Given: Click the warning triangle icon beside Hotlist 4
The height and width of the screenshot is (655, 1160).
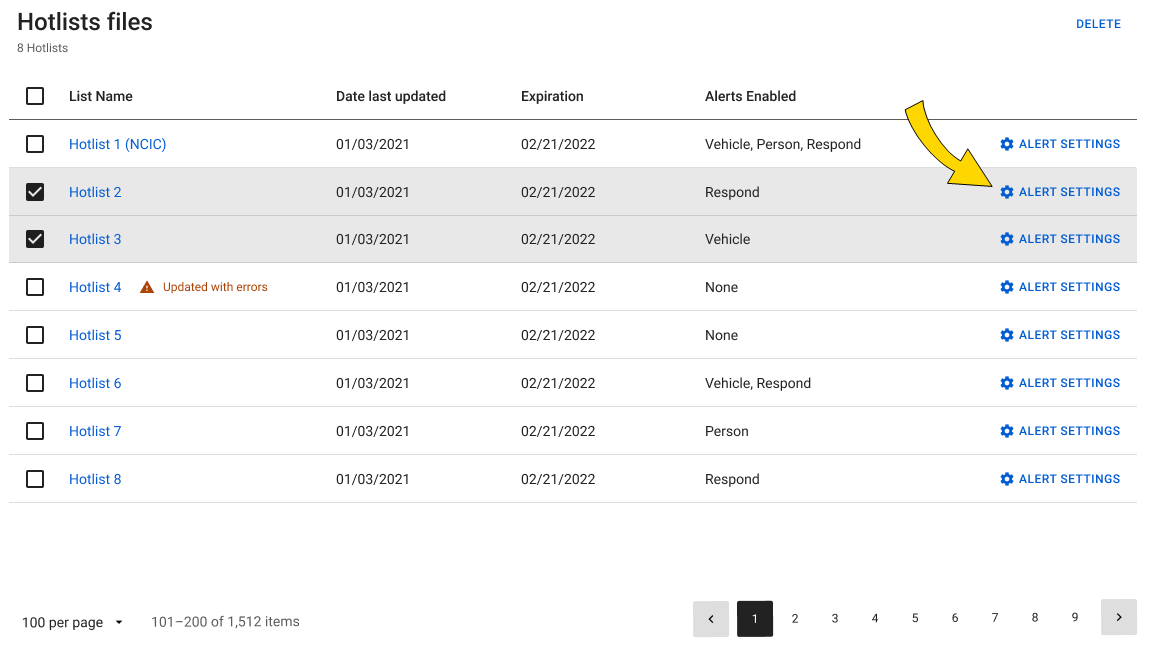Looking at the screenshot, I should 147,287.
